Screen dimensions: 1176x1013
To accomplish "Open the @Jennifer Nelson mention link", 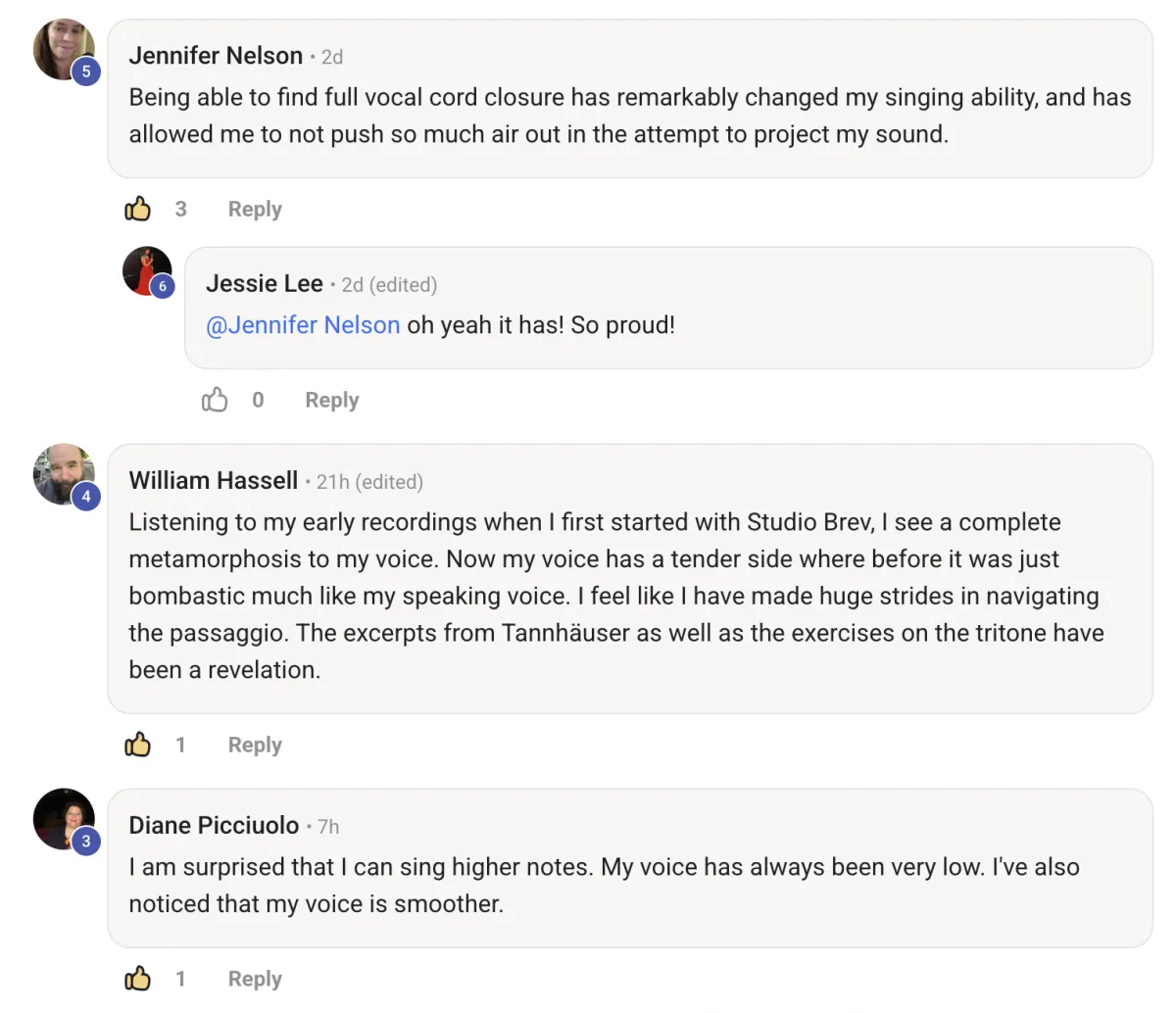I will point(303,325).
